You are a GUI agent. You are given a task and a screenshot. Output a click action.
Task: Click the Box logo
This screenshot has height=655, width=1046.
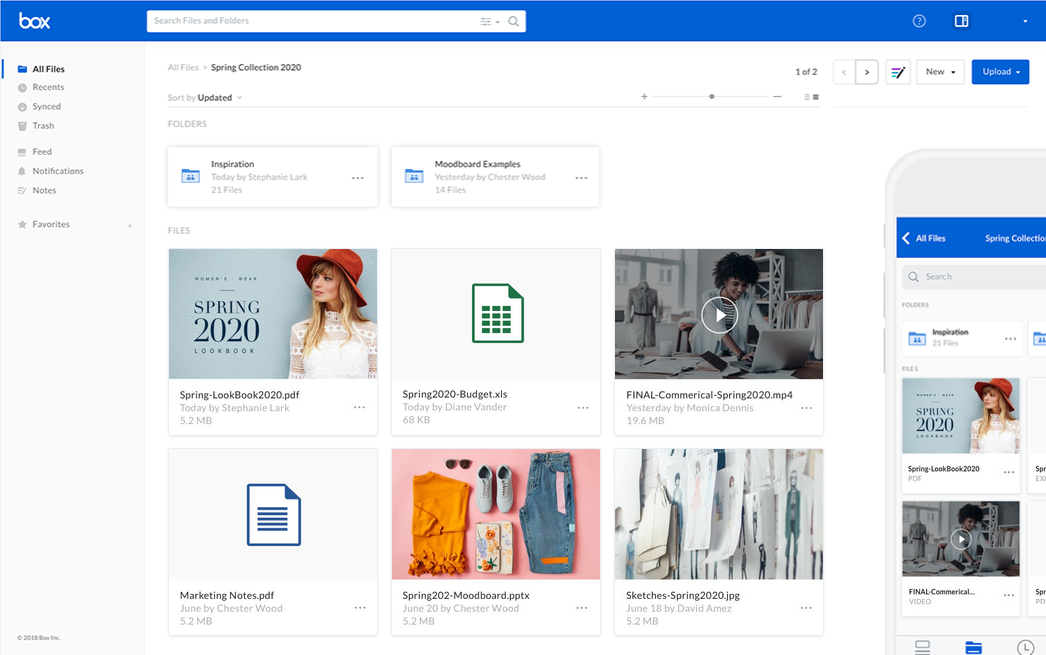coord(34,21)
